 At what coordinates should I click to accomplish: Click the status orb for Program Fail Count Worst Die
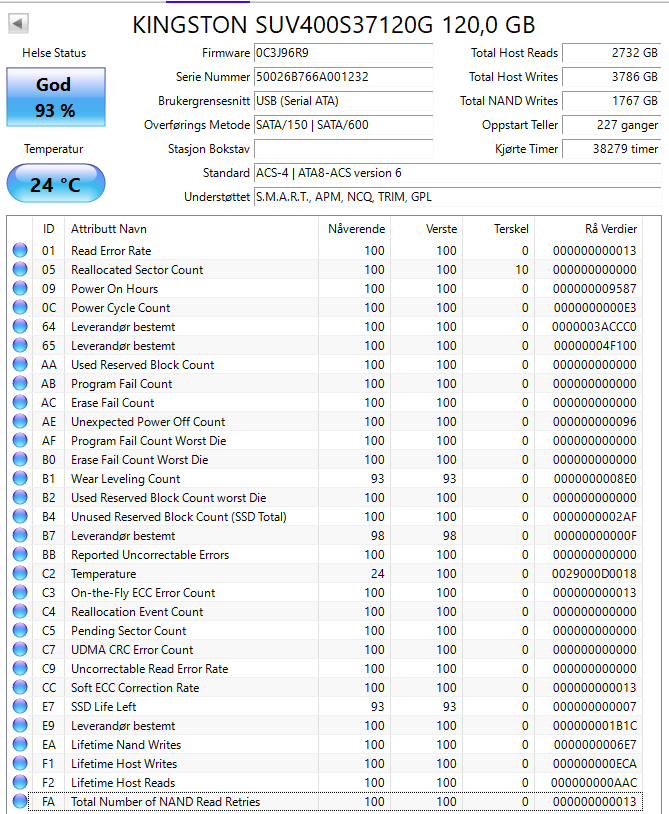click(20, 440)
